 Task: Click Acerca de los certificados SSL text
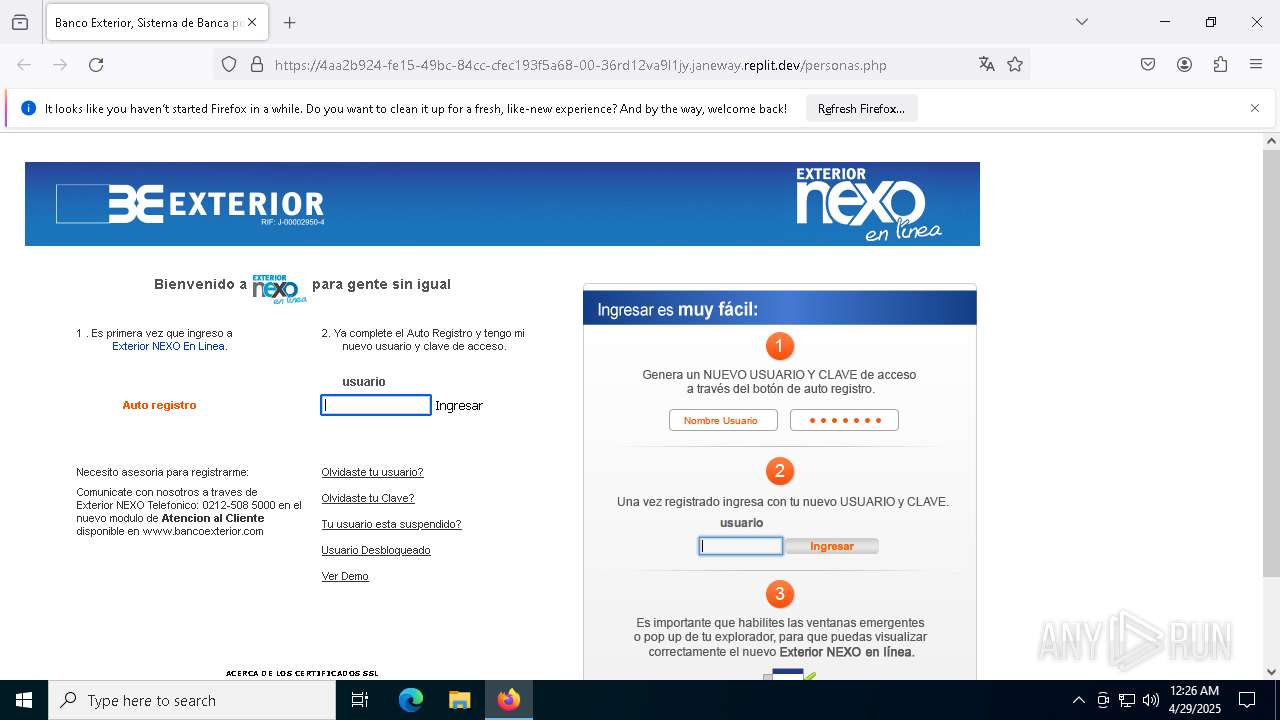302,674
